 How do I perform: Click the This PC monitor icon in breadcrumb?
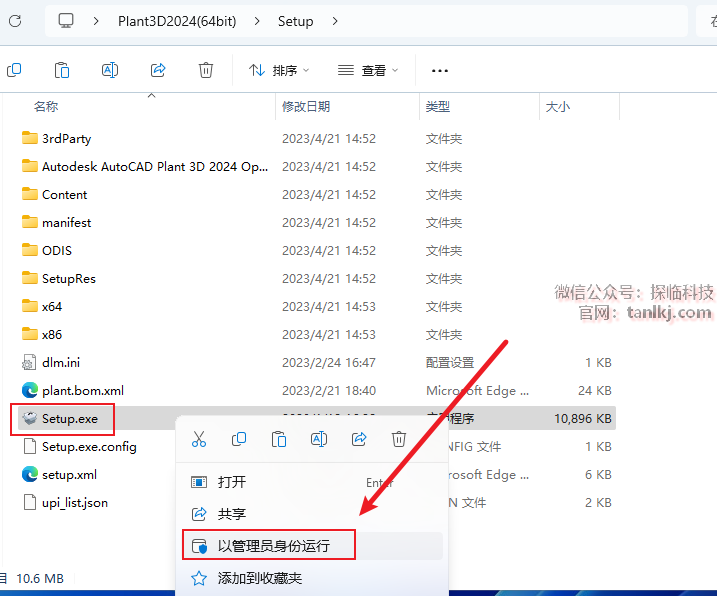pos(66,21)
